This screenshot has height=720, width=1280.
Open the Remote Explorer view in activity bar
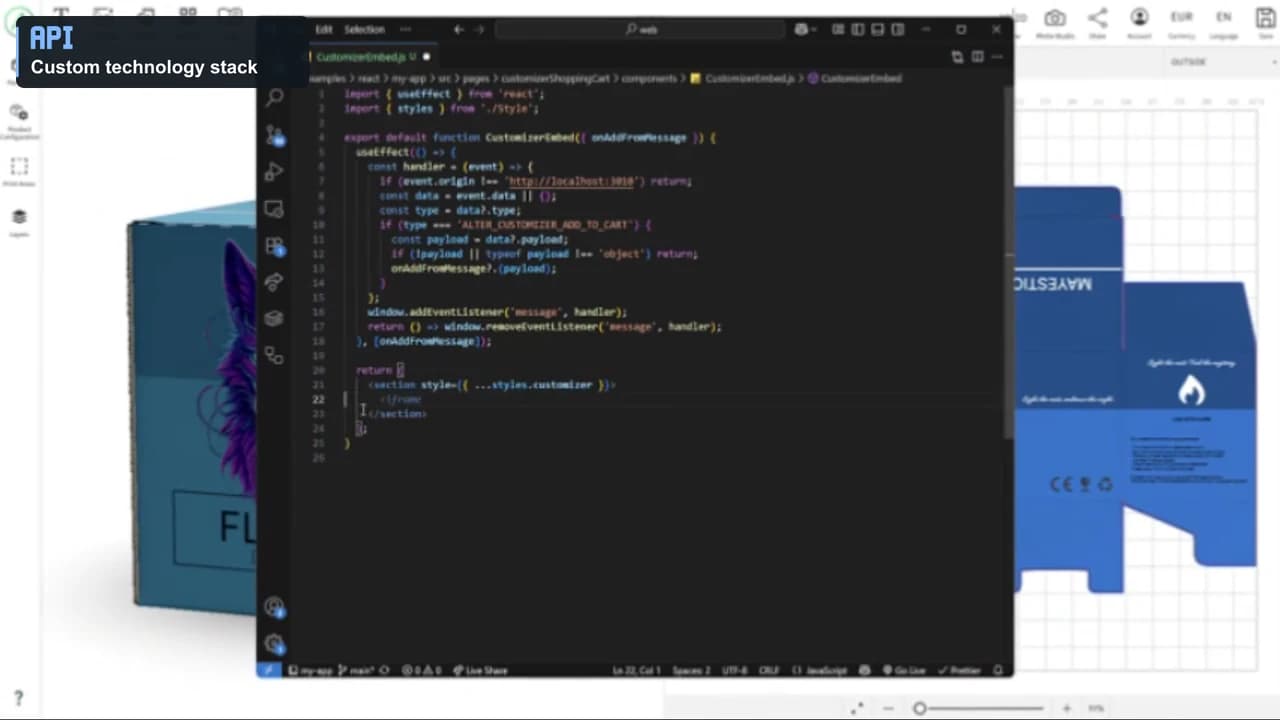pyautogui.click(x=274, y=209)
